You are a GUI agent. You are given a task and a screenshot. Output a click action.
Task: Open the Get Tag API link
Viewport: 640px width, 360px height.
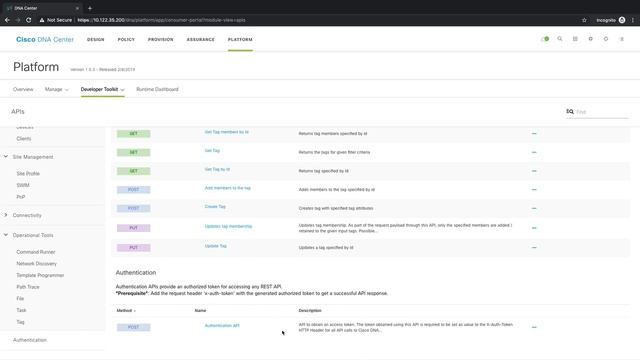(212, 151)
